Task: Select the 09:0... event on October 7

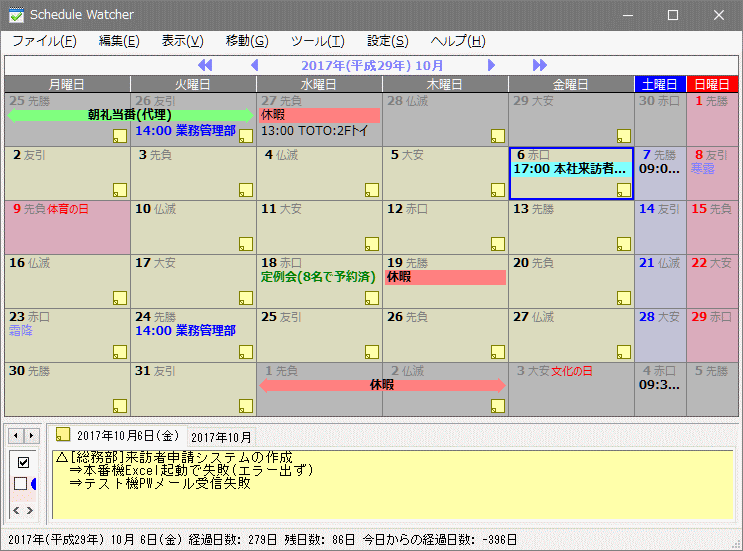Action: [x=659, y=169]
